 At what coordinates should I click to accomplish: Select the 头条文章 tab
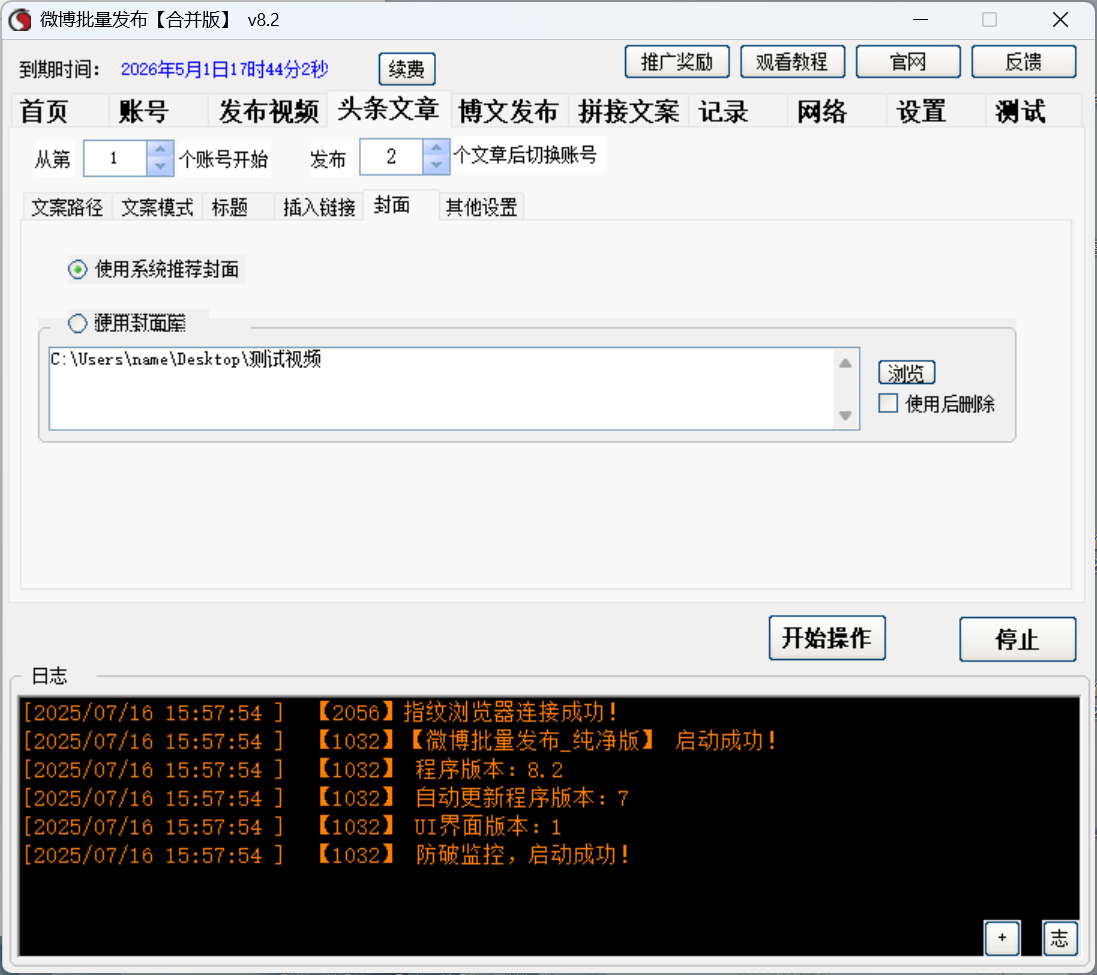[x=388, y=108]
